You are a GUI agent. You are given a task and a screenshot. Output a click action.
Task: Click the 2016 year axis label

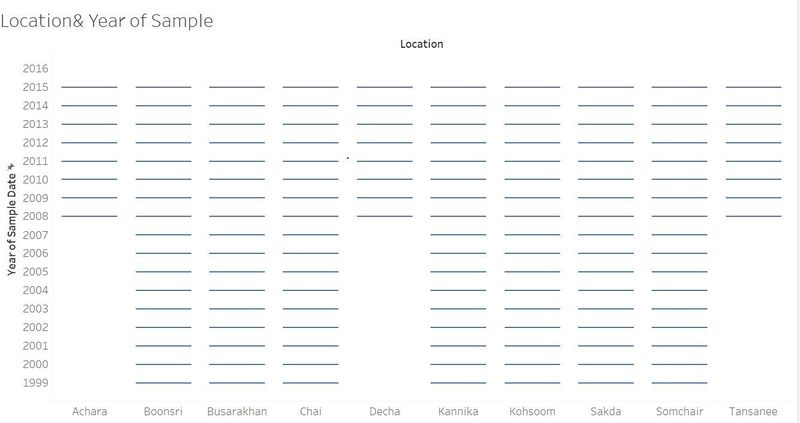click(35, 68)
